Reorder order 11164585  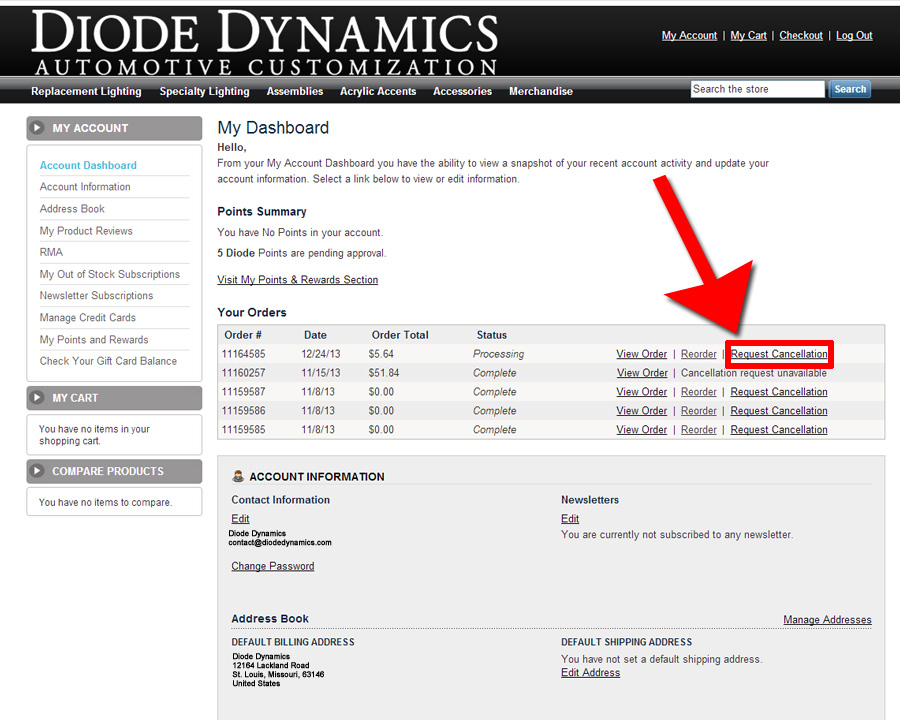coord(699,354)
